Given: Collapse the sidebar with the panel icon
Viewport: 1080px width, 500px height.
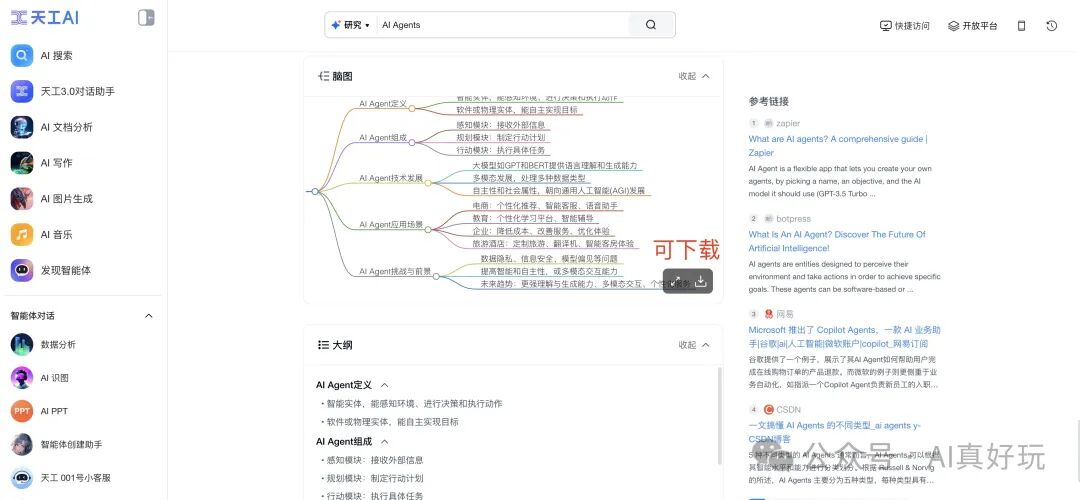Looking at the screenshot, I should (x=146, y=18).
